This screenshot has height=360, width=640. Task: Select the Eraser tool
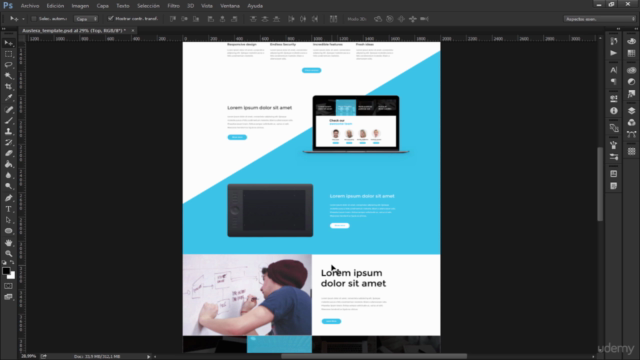click(8, 153)
